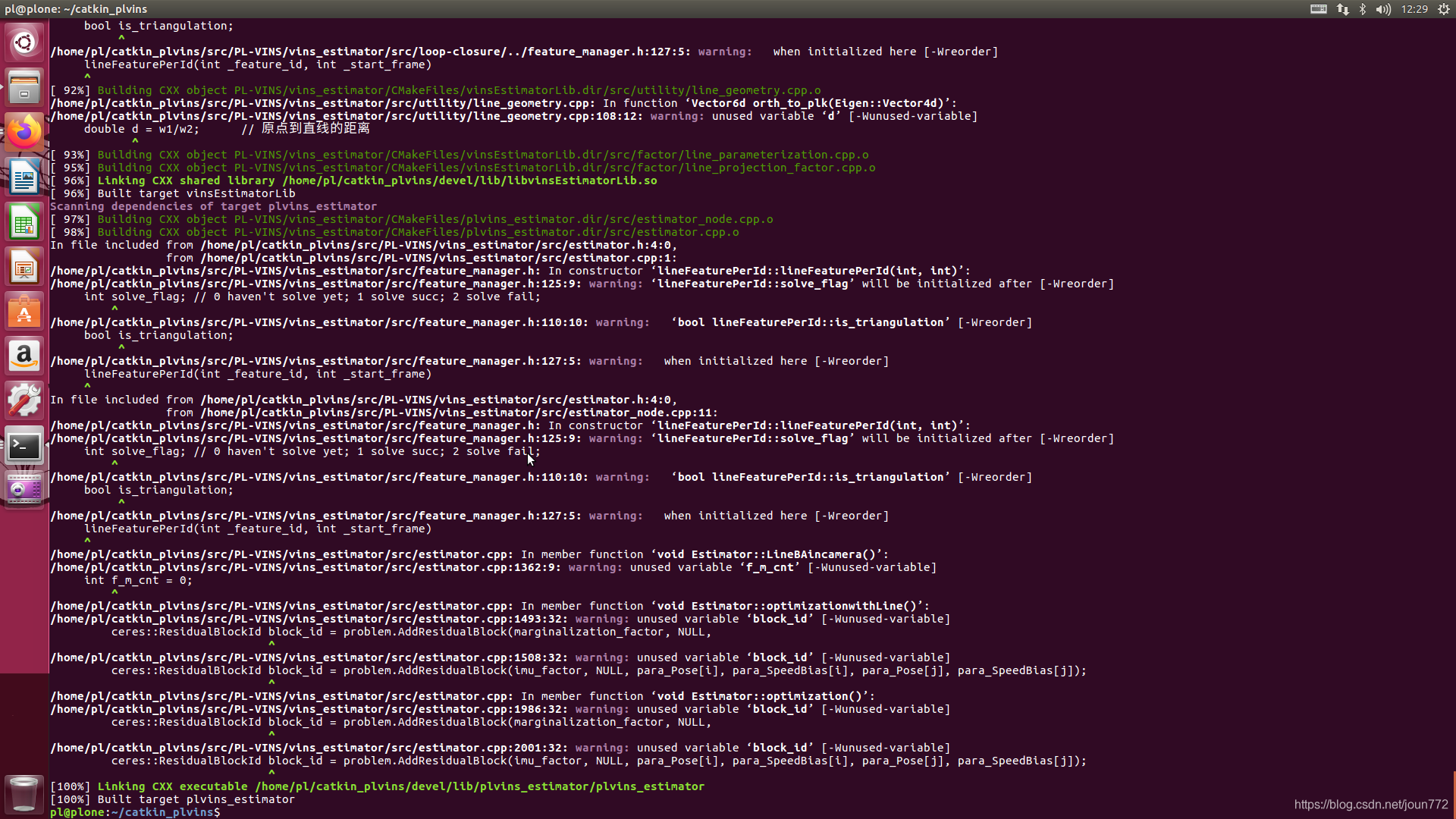Click 'Linking CXX executable' output line
The image size is (1456, 819).
[x=377, y=786]
